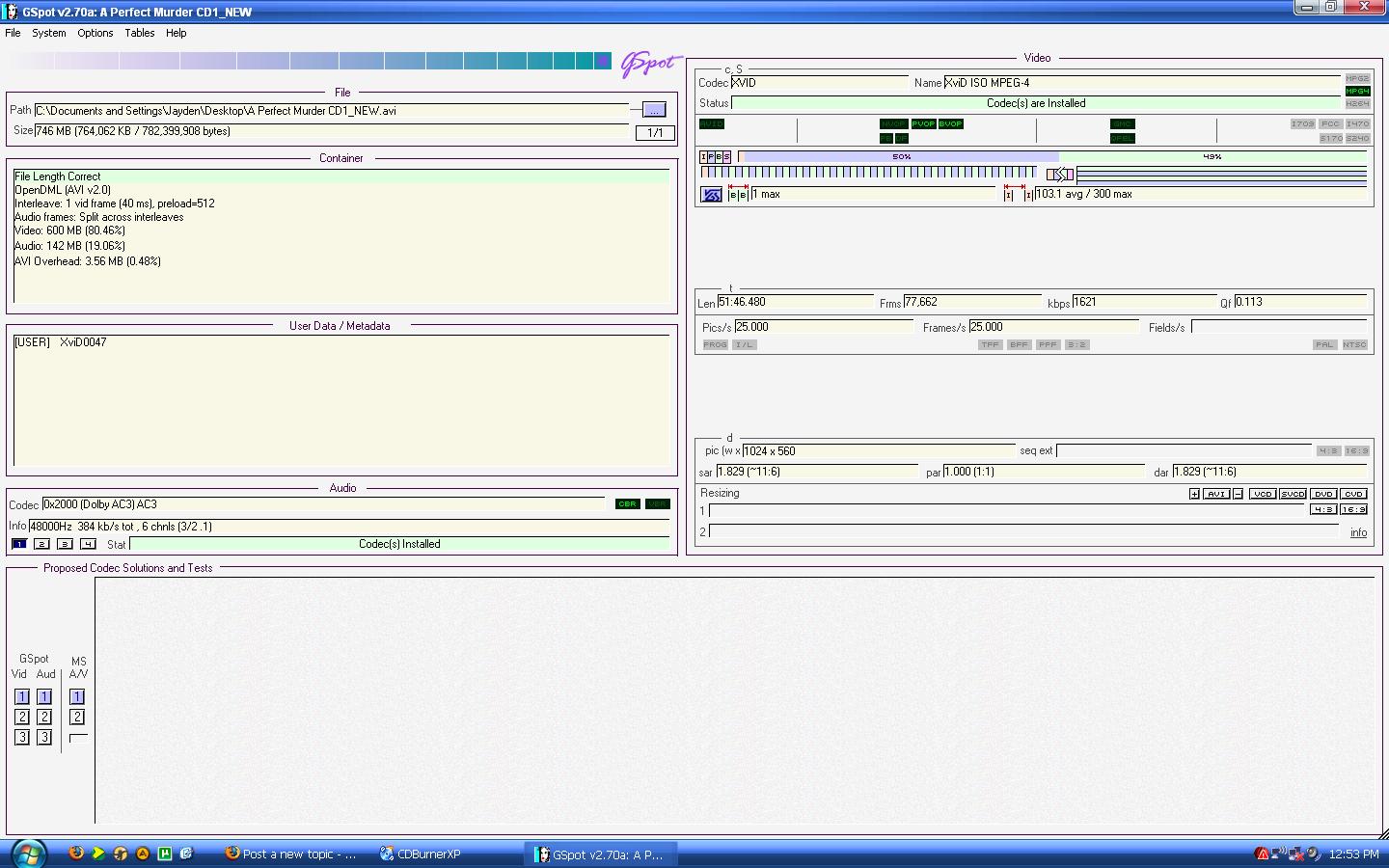Image resolution: width=1389 pixels, height=868 pixels.
Task: Select audio stream 4
Action: (88, 544)
